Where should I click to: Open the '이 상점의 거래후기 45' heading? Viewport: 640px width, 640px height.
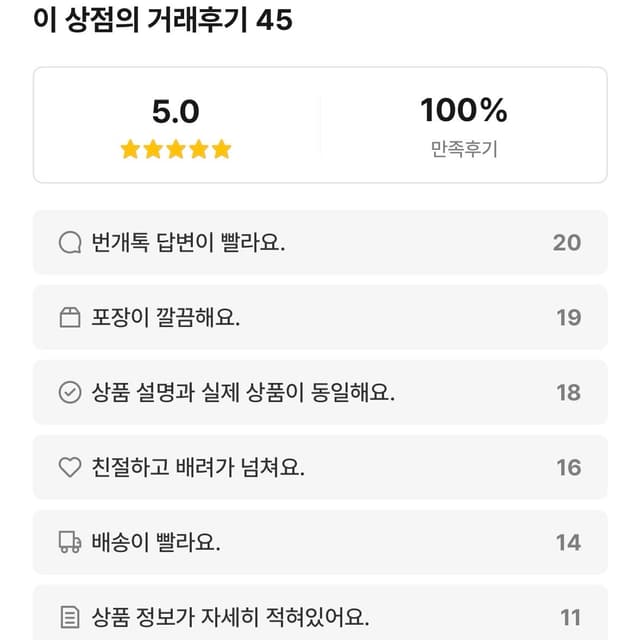(163, 19)
